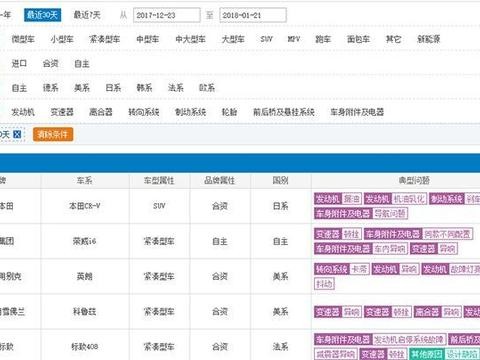Click the 抖动 tag in 英朗 row
The image size is (480, 360).
click(x=324, y=284)
